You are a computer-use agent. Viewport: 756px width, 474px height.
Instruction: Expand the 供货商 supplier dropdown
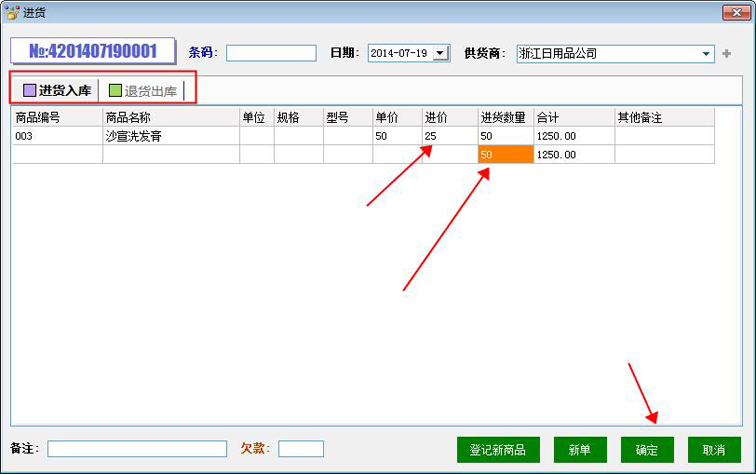(706, 54)
